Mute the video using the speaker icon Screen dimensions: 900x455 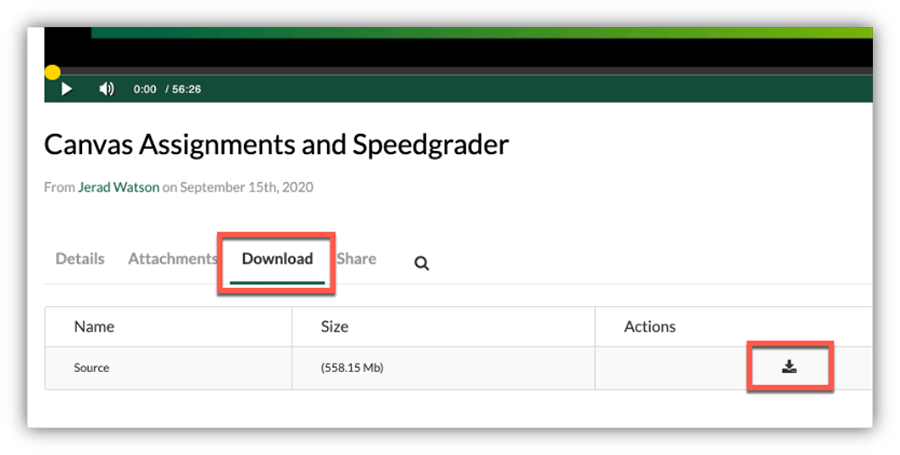pos(106,89)
